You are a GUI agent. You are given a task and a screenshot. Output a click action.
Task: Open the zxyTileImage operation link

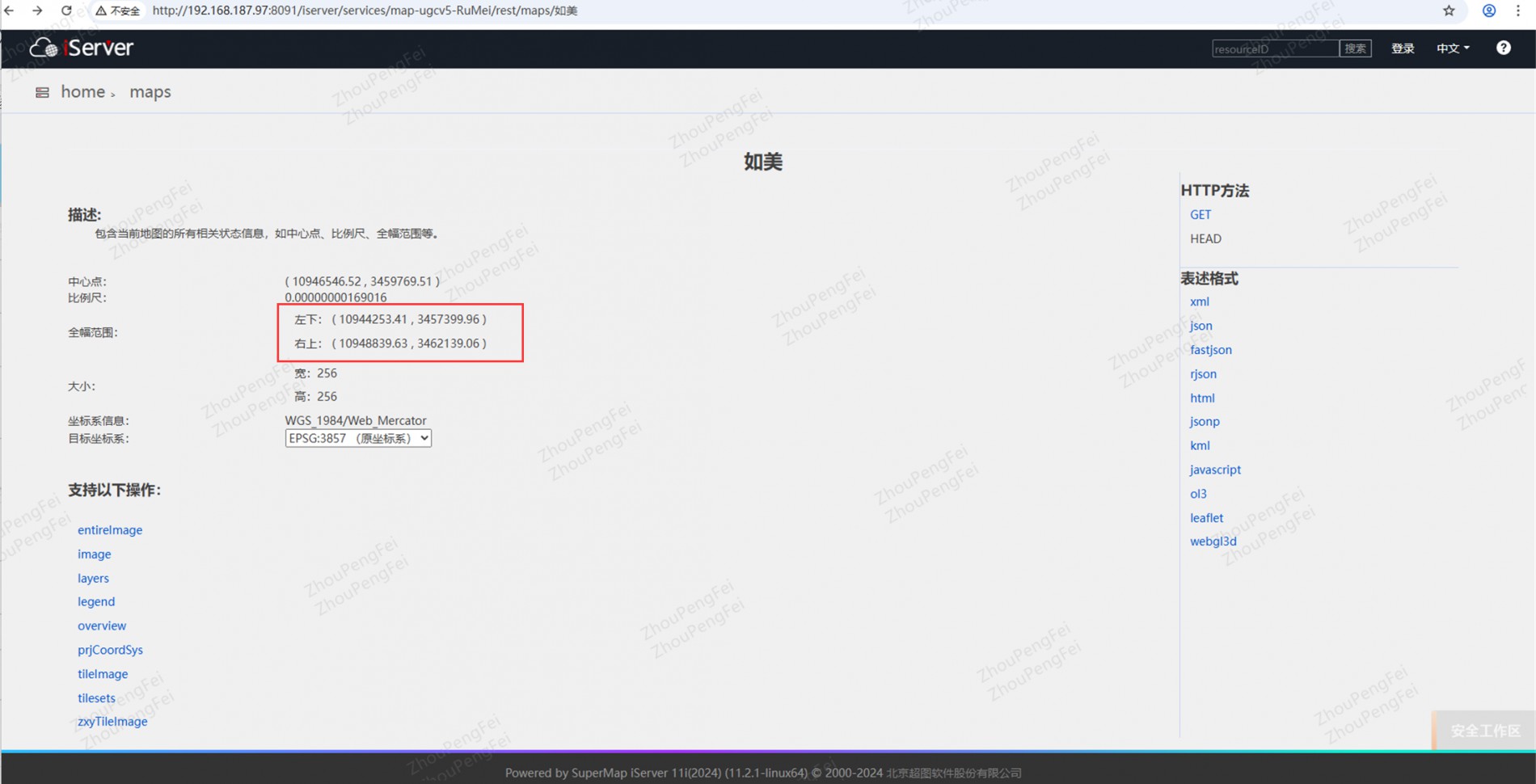pos(112,722)
